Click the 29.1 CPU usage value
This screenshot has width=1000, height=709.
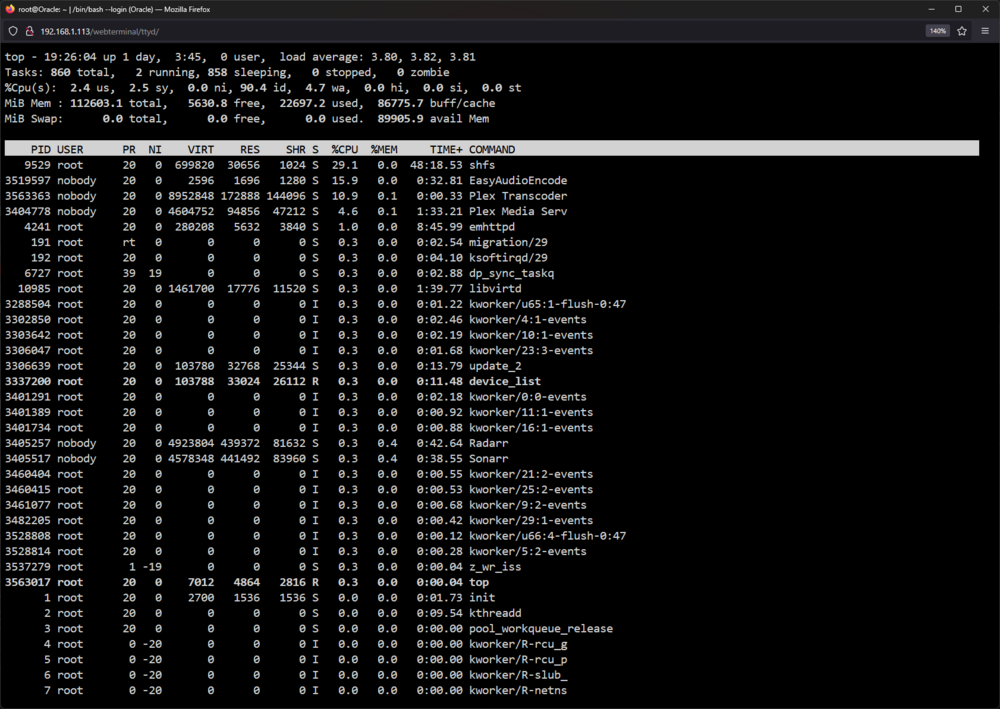coord(344,165)
